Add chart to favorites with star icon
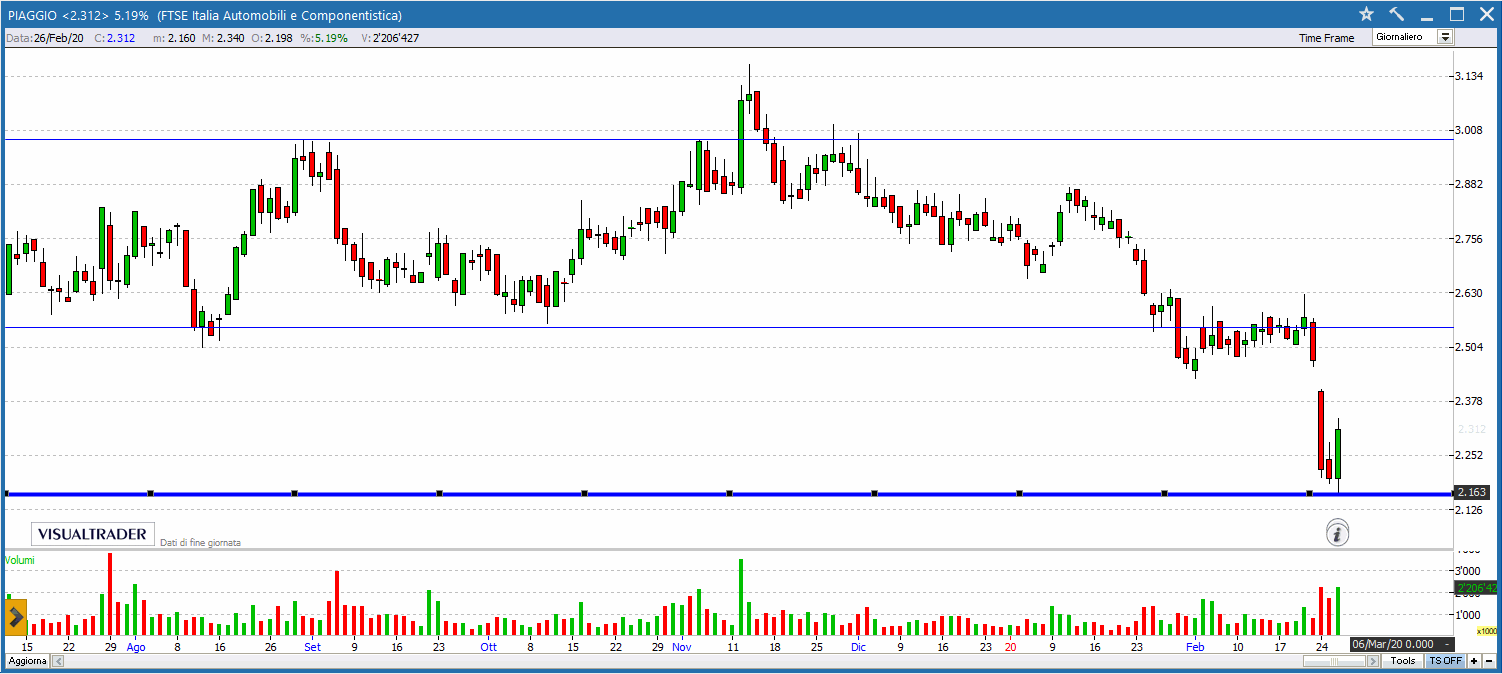Viewport: 1502px width, 674px height. (x=1367, y=14)
